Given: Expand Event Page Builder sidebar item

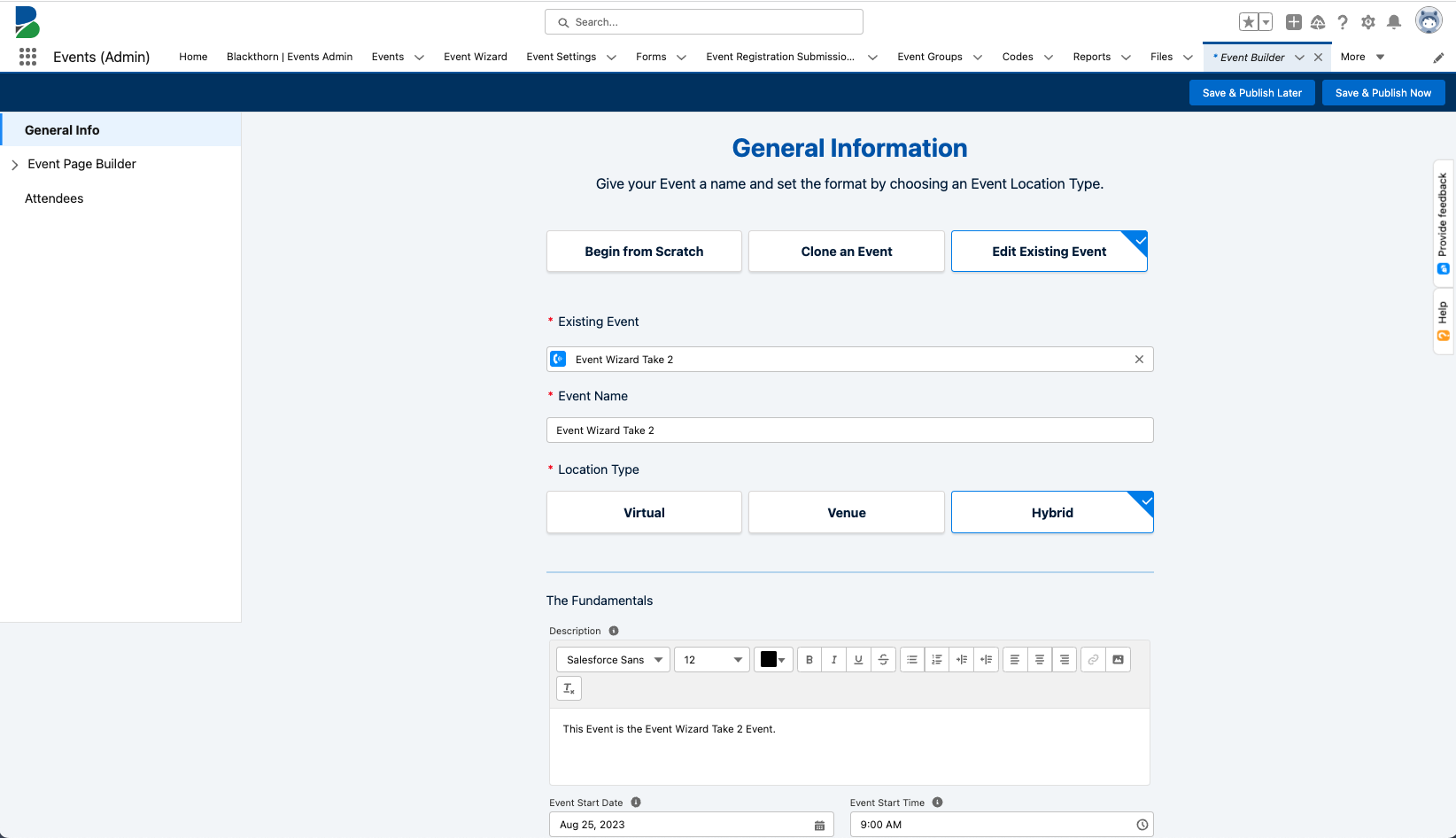Looking at the screenshot, I should coord(14,165).
